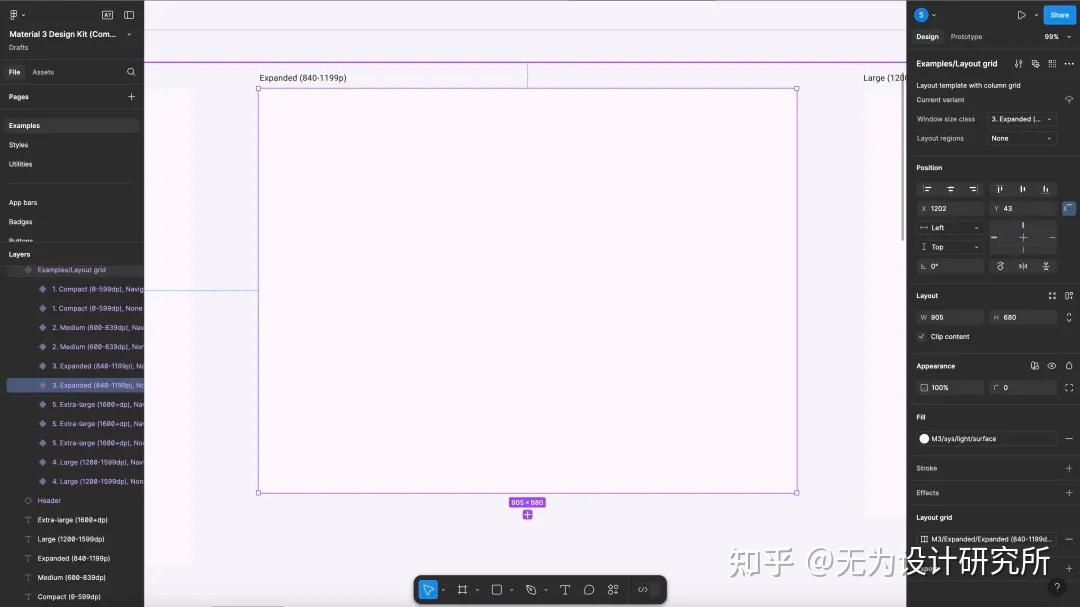
Task: Select the Frame tool
Action: (464, 589)
